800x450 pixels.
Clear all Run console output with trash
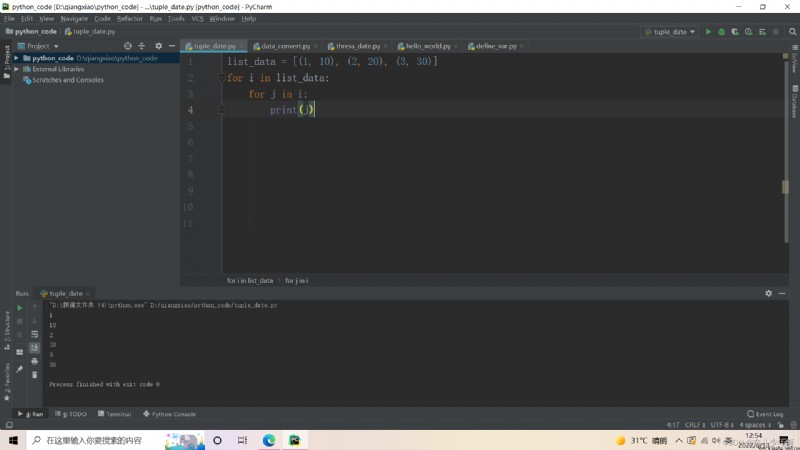tap(35, 375)
